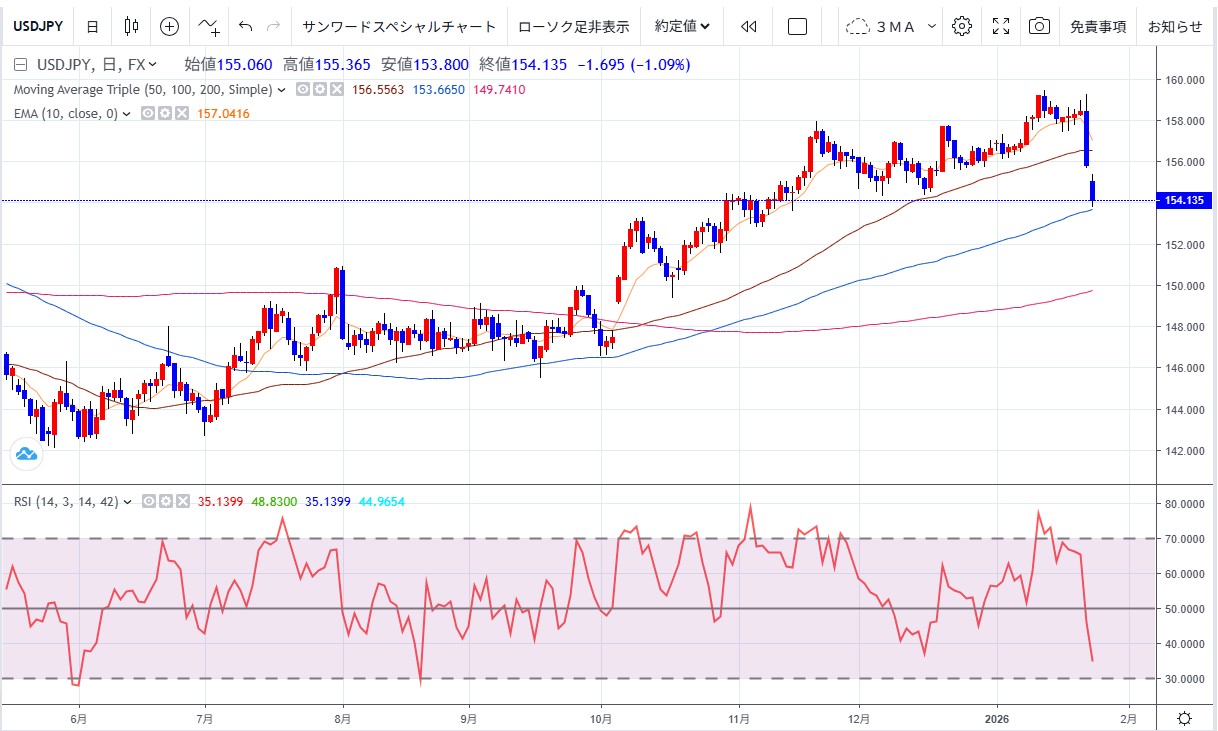Open the indicators menu icon
Viewport: 1218px width, 731px height.
tap(209, 27)
